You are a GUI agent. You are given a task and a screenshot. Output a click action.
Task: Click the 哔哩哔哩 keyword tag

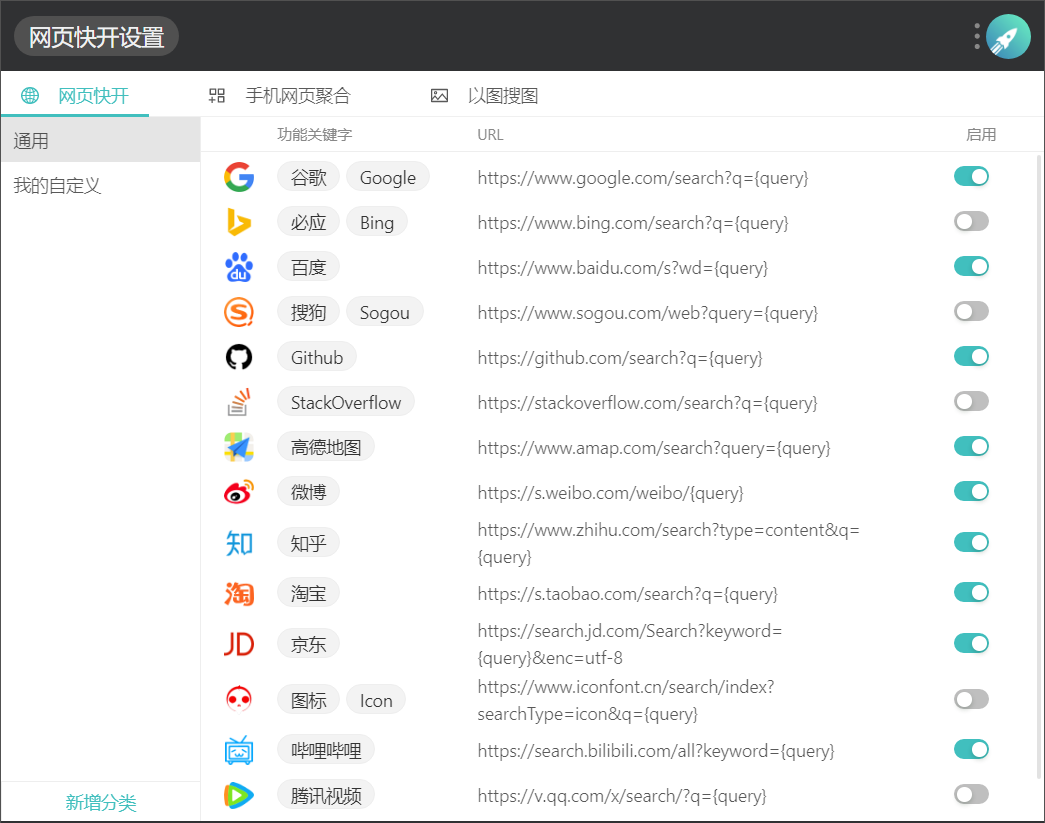pyautogui.click(x=326, y=750)
